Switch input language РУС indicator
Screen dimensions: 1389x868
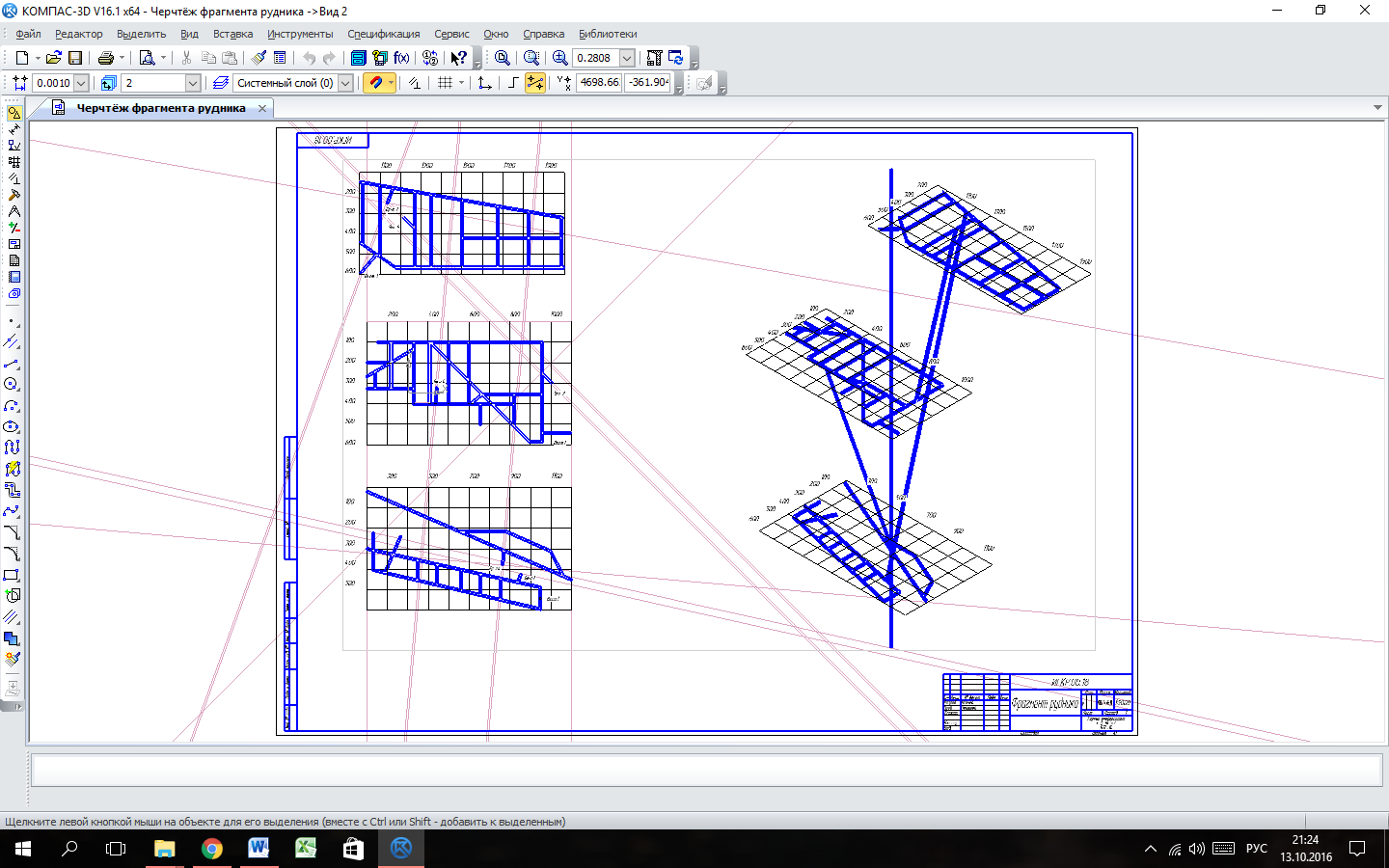click(1256, 849)
